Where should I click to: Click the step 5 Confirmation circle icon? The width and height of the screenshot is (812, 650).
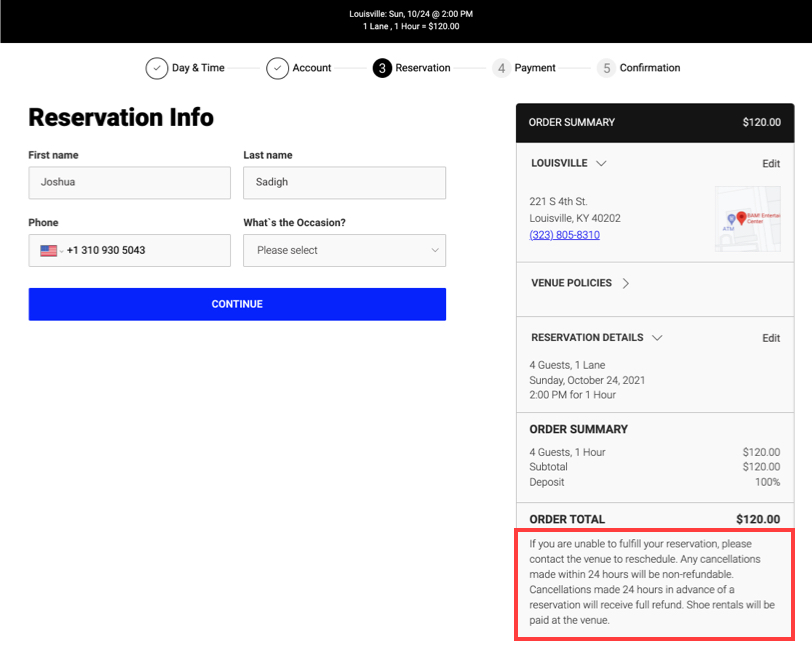[606, 68]
